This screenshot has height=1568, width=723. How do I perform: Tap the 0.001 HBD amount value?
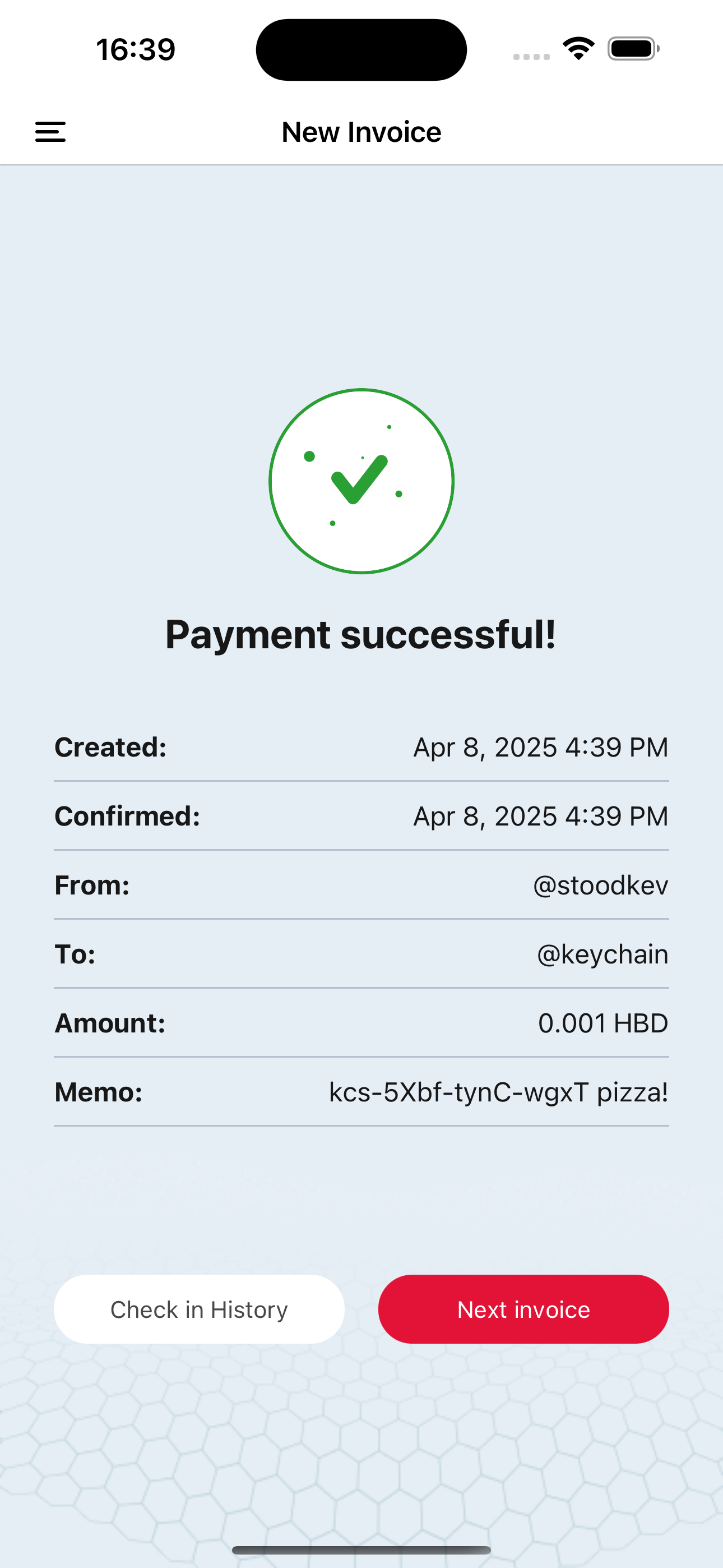pos(603,1023)
